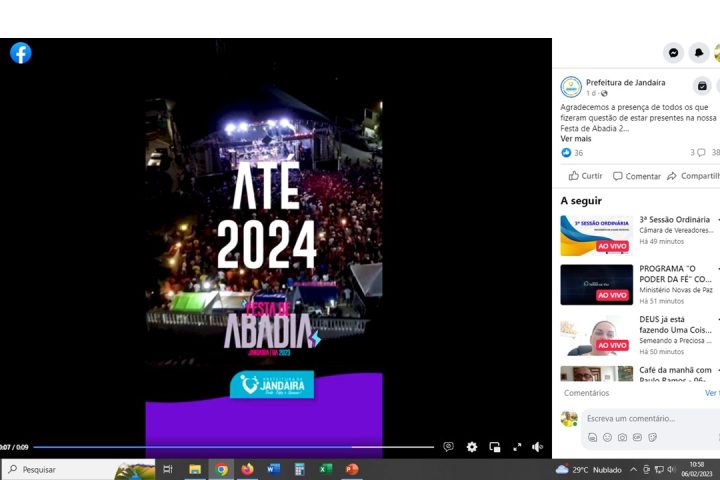Open the 3ª Sessão Ordinária video thumbnail
720x480 pixels.
click(596, 236)
